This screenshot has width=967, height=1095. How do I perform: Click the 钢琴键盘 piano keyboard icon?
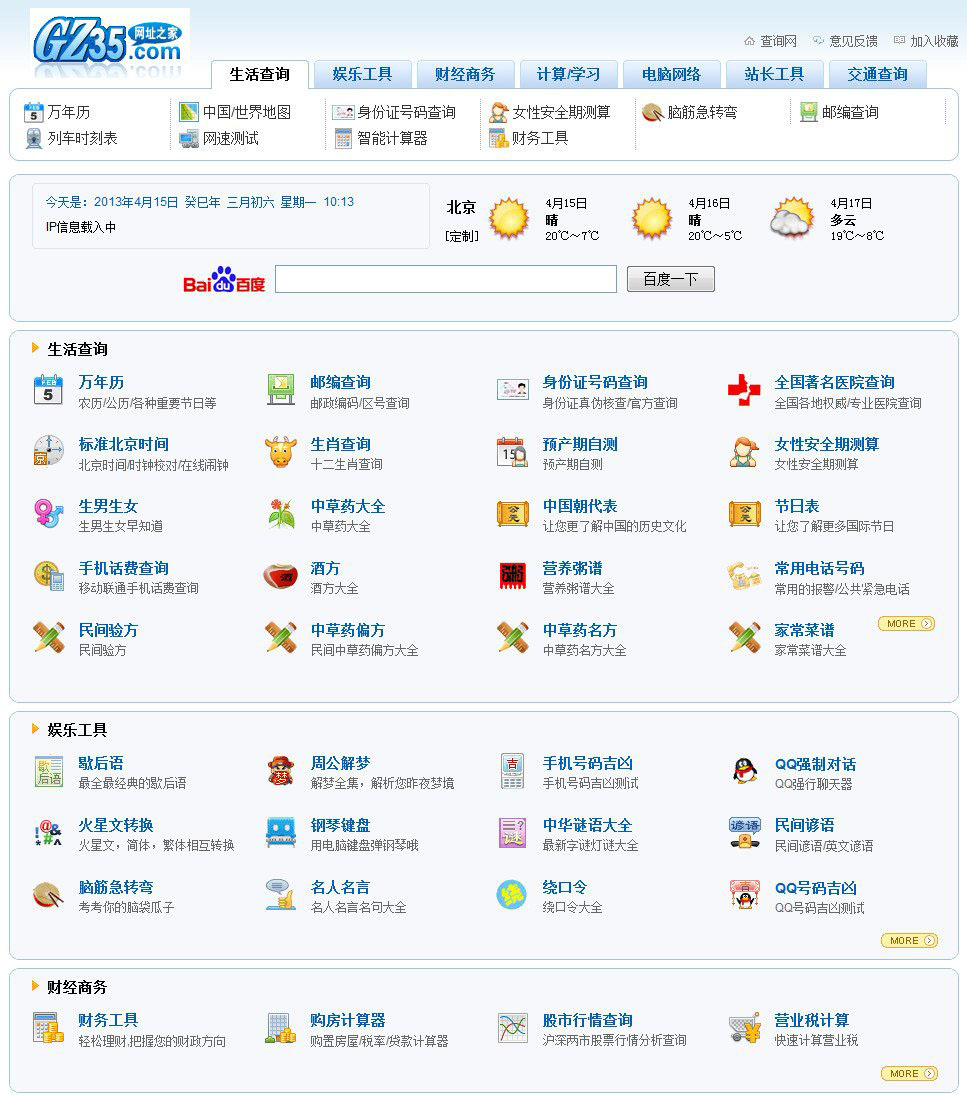[280, 830]
